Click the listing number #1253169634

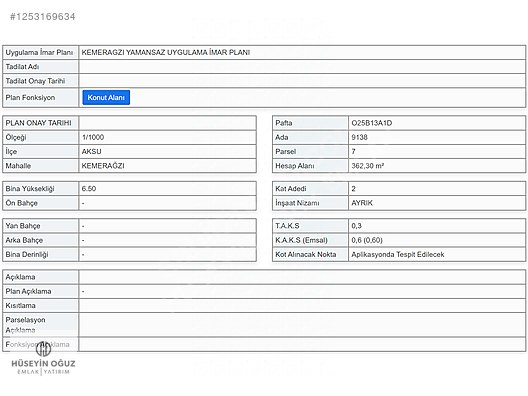point(42,16)
